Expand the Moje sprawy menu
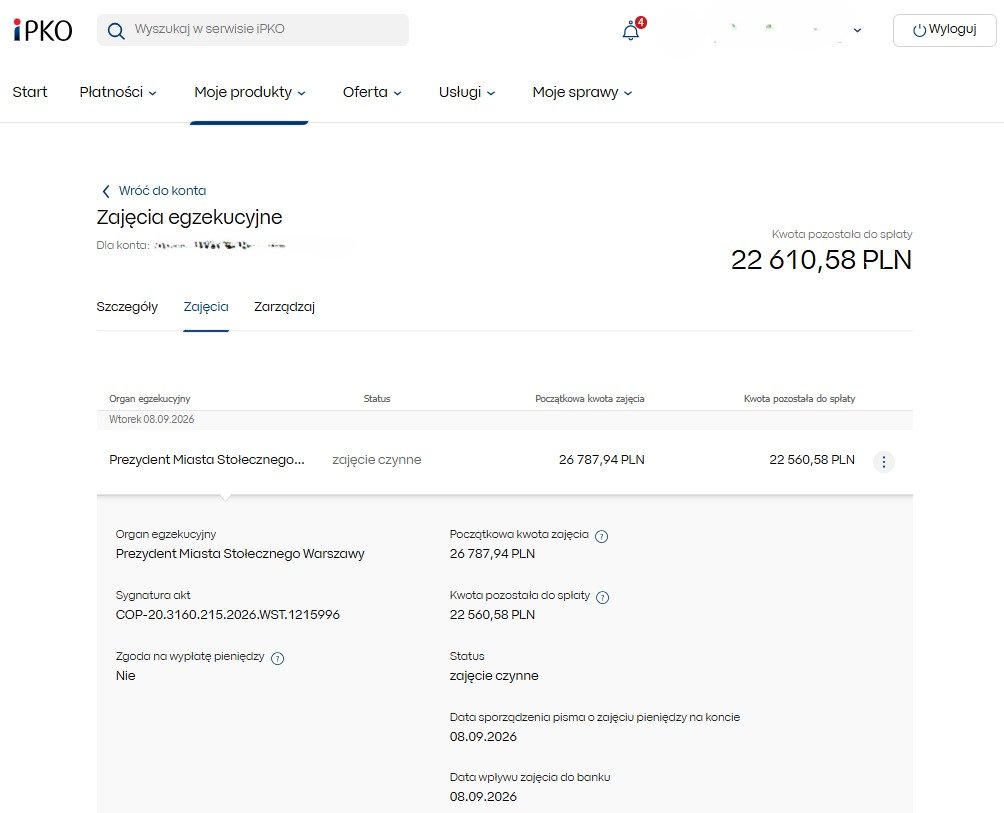This screenshot has width=1004, height=813. click(582, 92)
